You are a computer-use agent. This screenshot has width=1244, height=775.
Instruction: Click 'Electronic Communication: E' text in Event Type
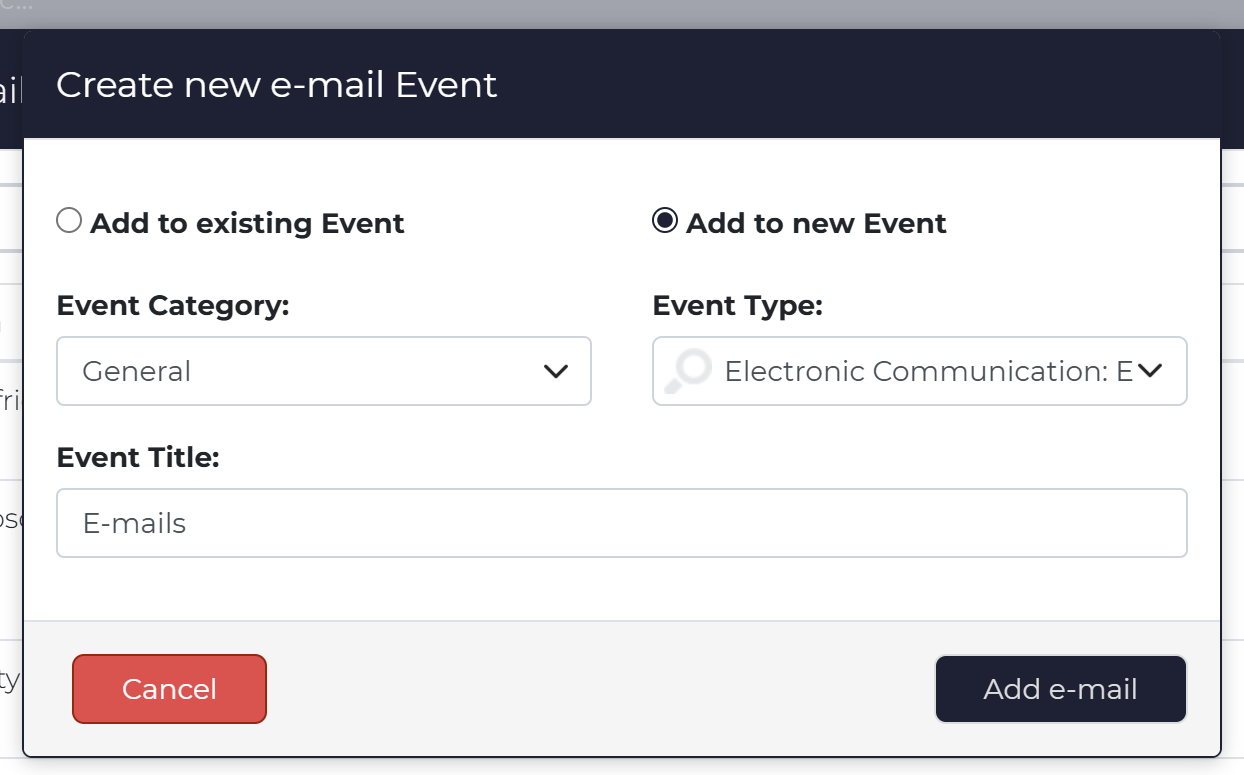tap(928, 372)
